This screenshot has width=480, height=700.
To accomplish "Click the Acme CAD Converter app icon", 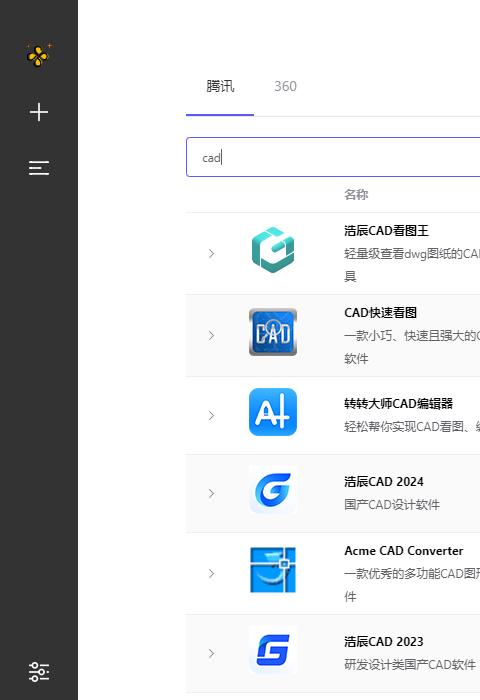I will point(273,570).
